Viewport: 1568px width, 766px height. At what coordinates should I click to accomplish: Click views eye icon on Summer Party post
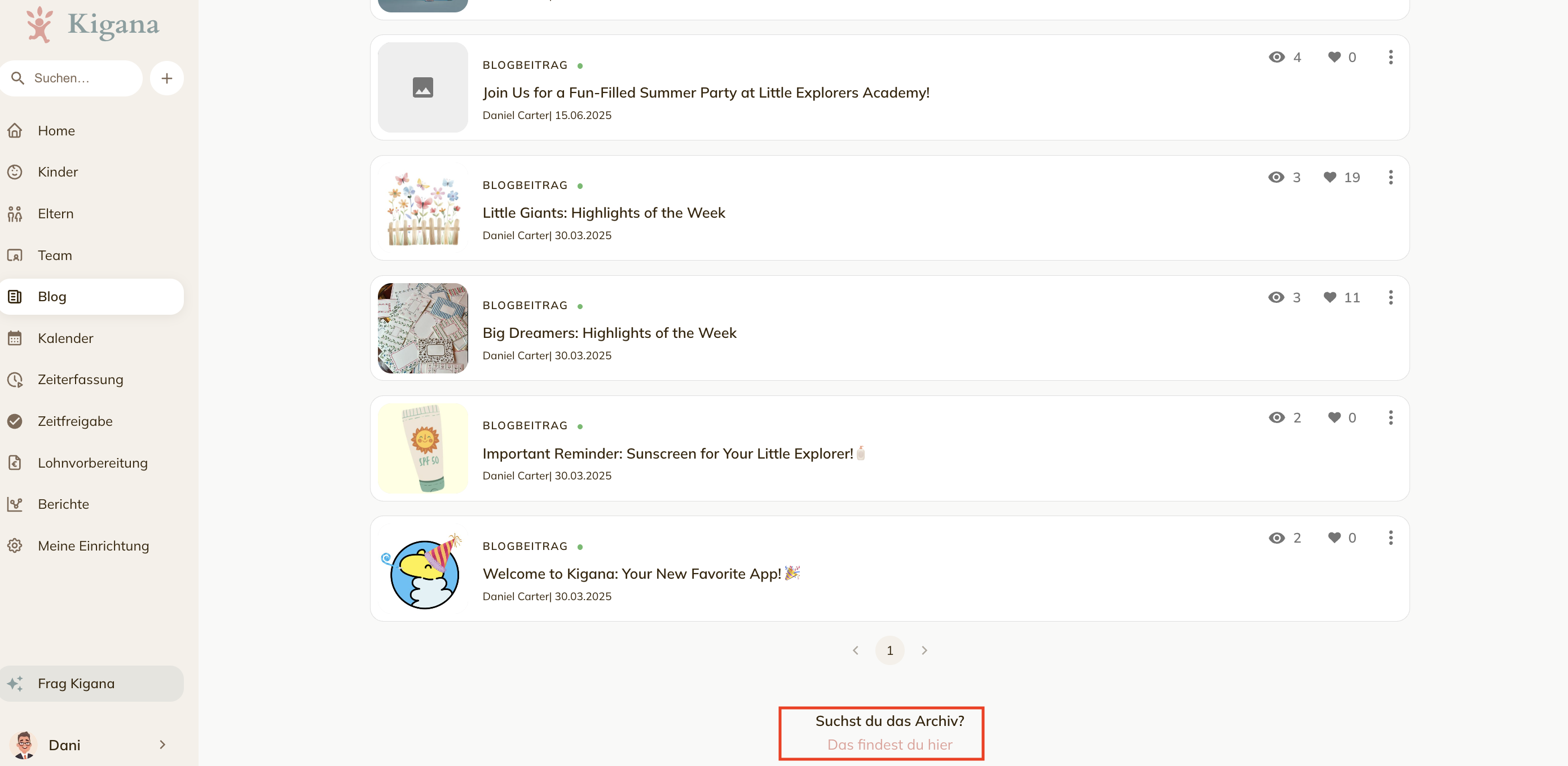point(1276,57)
